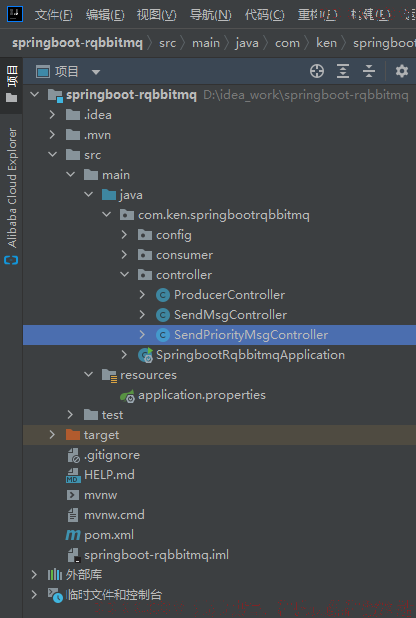Click the 'ken' breadcrumb
Viewport: 416px width, 618px height.
pyautogui.click(x=326, y=43)
